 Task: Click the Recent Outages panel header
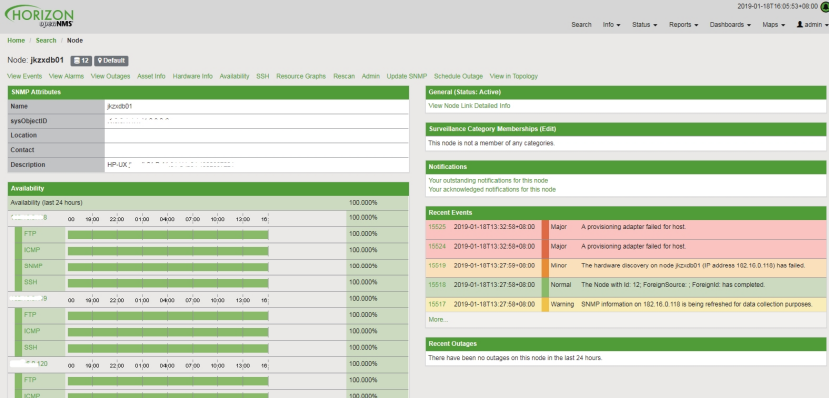626,344
